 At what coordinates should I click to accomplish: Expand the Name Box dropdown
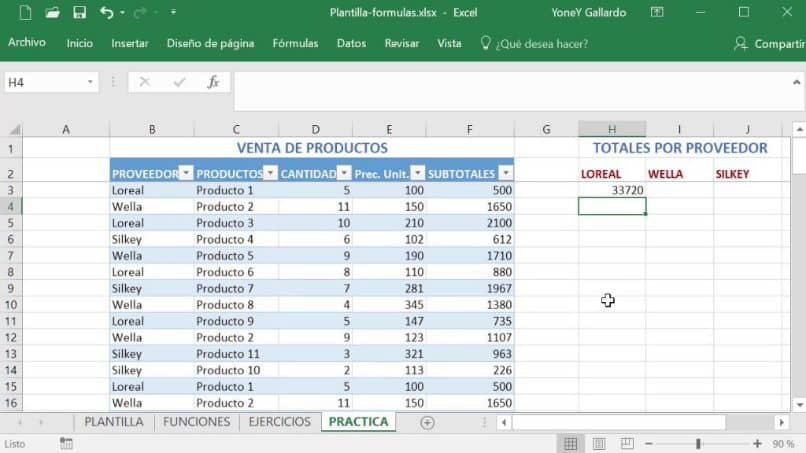90,82
